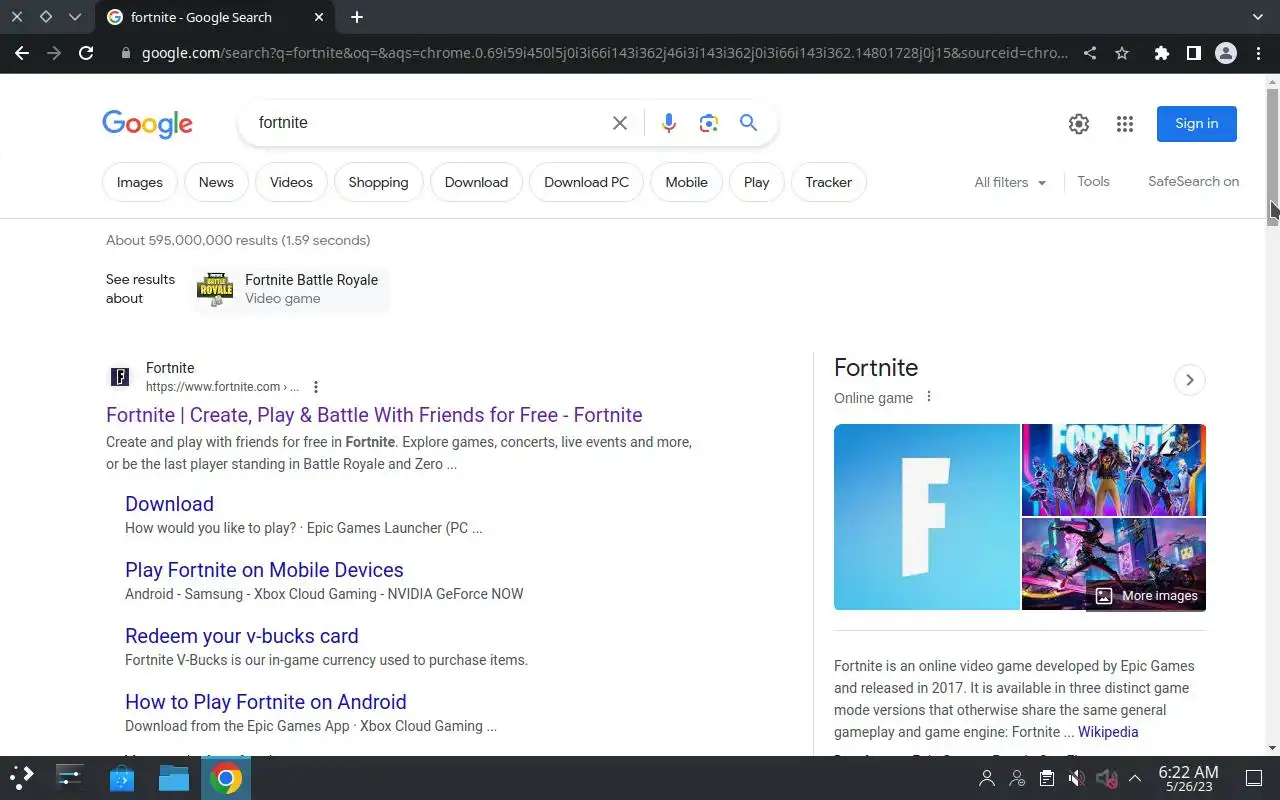Screen dimensions: 1280x800
Task: Open the Chrome extensions puzzle icon
Action: (x=1161, y=53)
